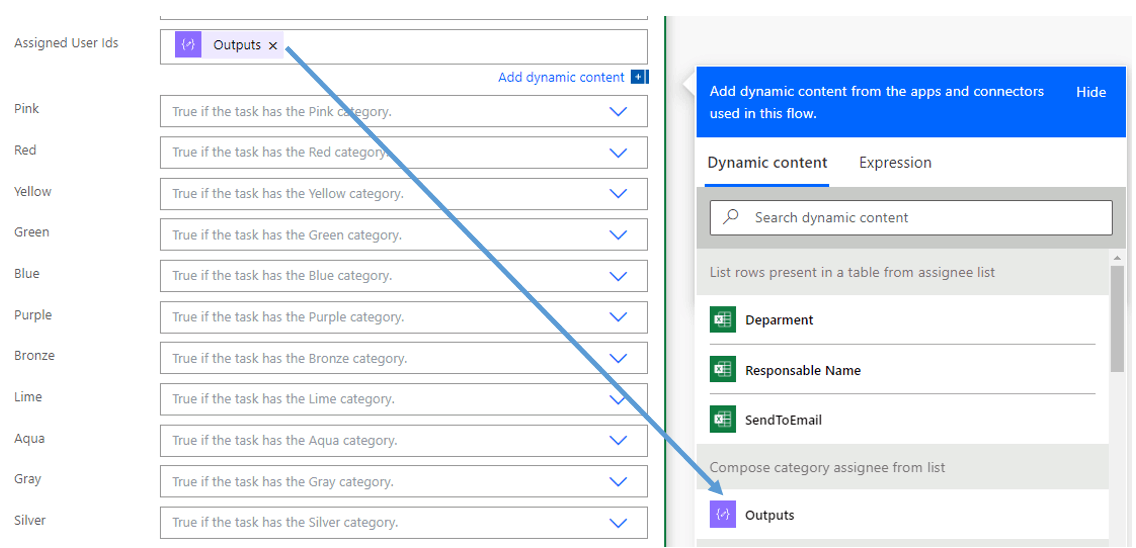The width and height of the screenshot is (1136, 548).
Task: Click the plus icon next to Add dynamic content
Action: click(638, 77)
